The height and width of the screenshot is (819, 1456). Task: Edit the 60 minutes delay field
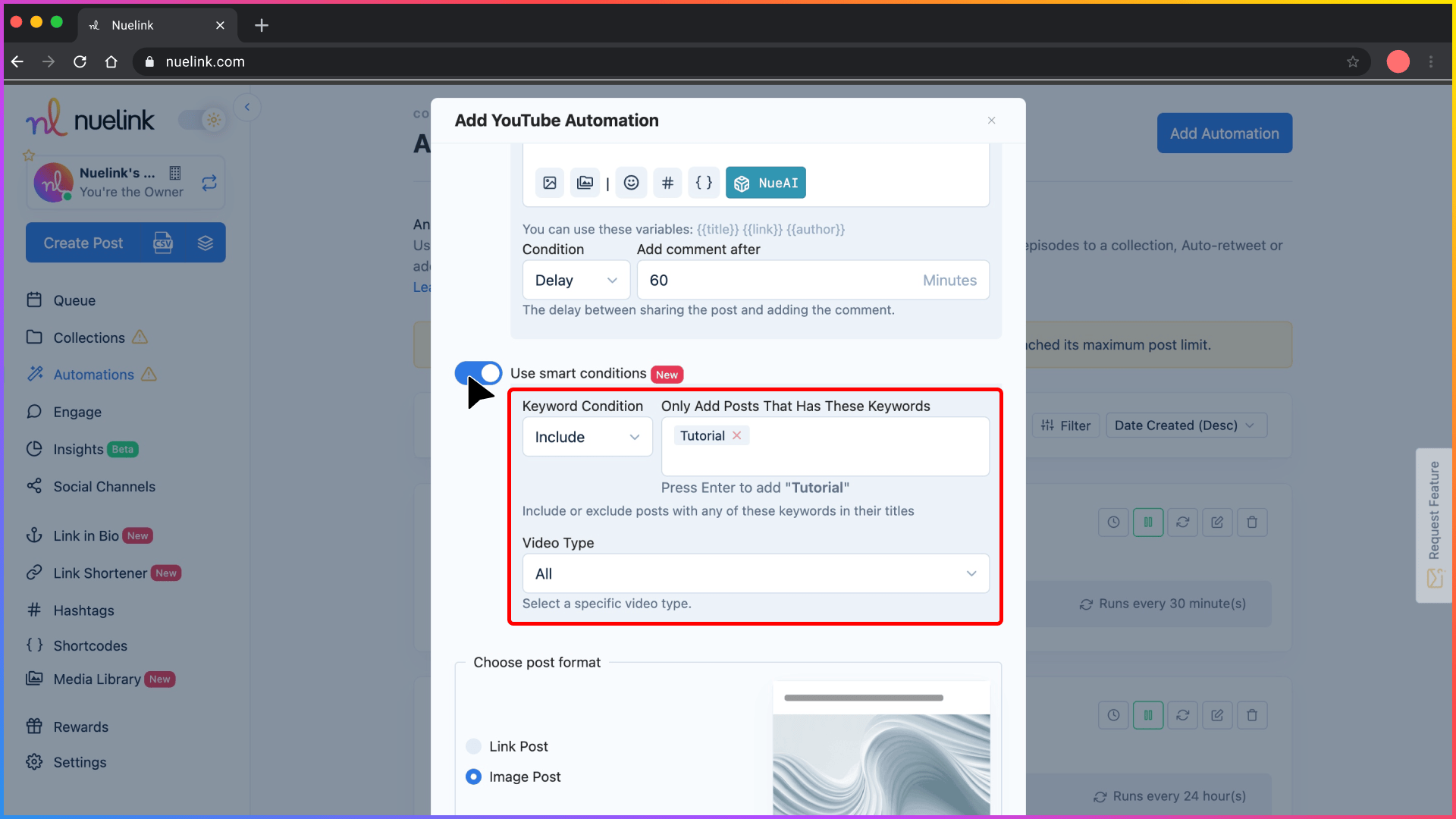(x=813, y=281)
